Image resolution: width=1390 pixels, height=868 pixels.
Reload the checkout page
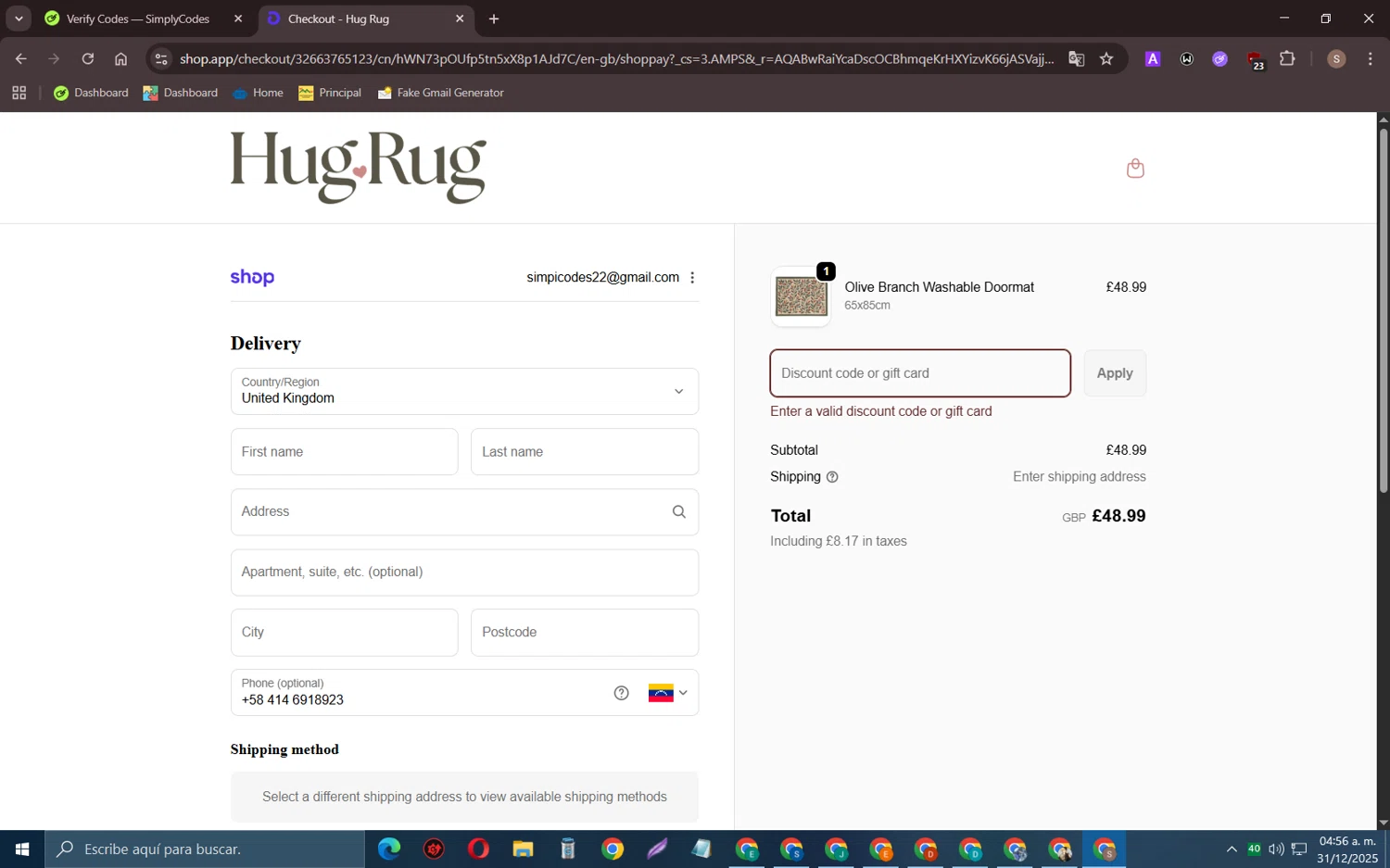click(87, 58)
